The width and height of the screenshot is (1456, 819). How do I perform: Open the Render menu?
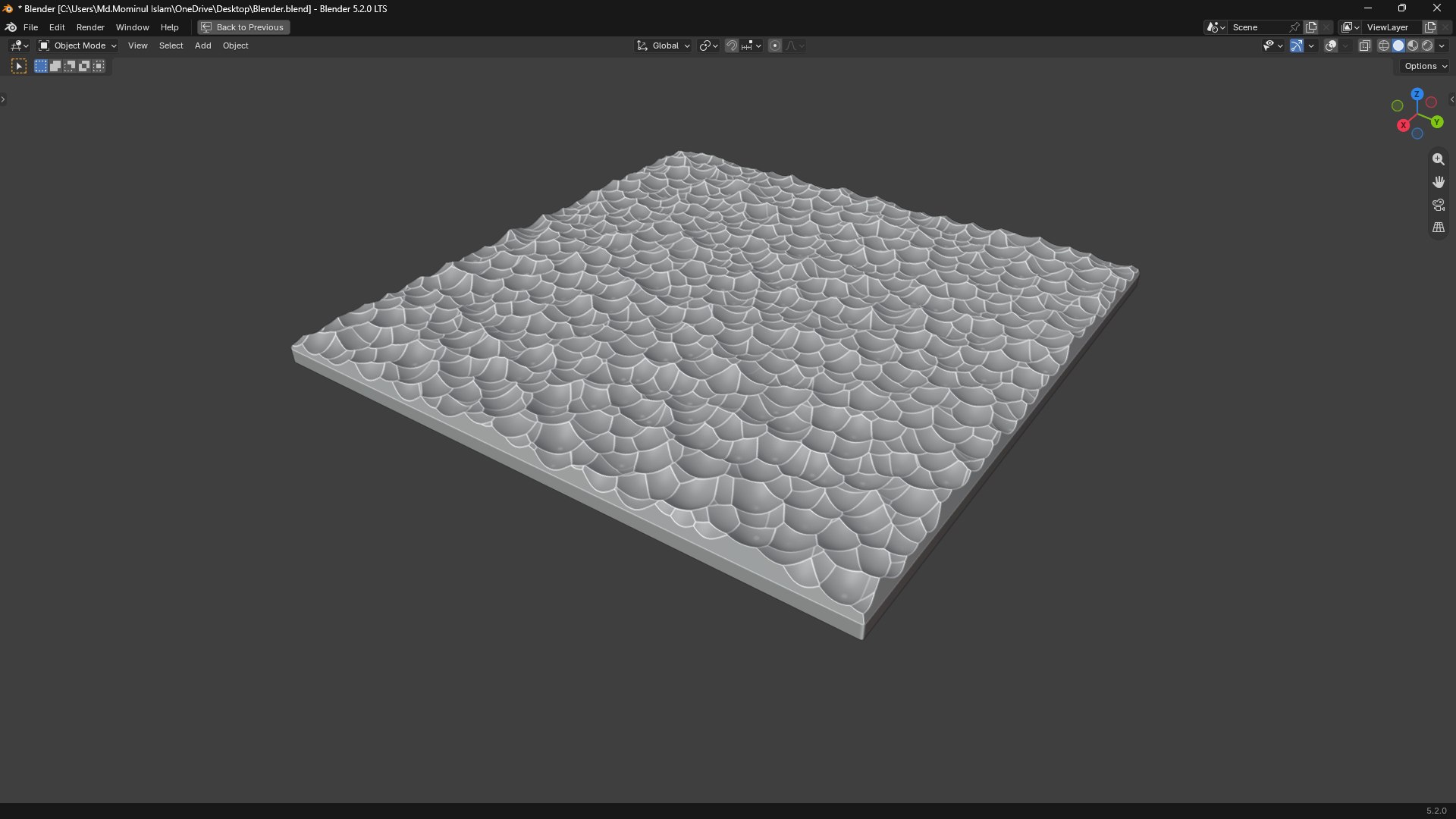coord(90,27)
